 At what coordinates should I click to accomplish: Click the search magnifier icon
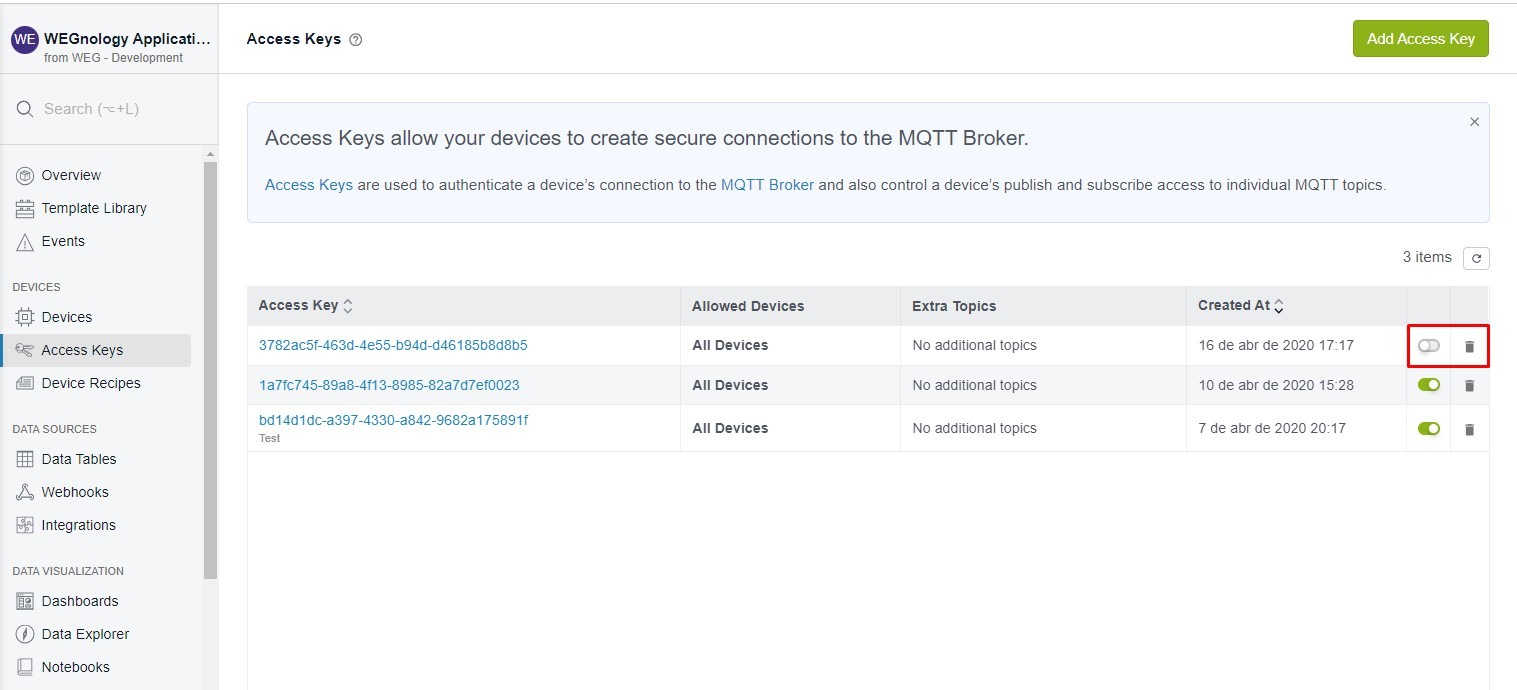pyautogui.click(x=25, y=109)
